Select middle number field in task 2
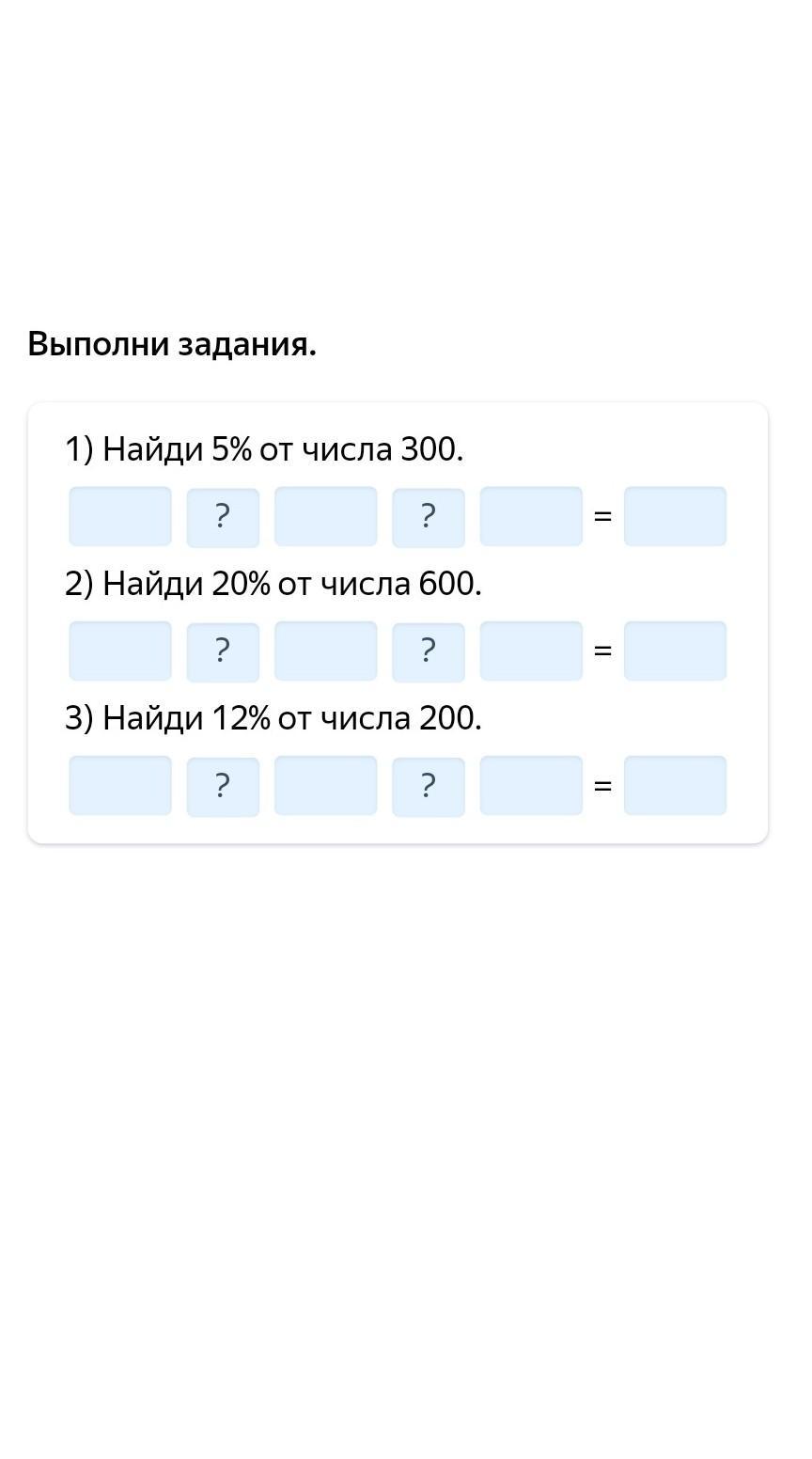Viewport: 812px width, 1459px height. (x=325, y=651)
